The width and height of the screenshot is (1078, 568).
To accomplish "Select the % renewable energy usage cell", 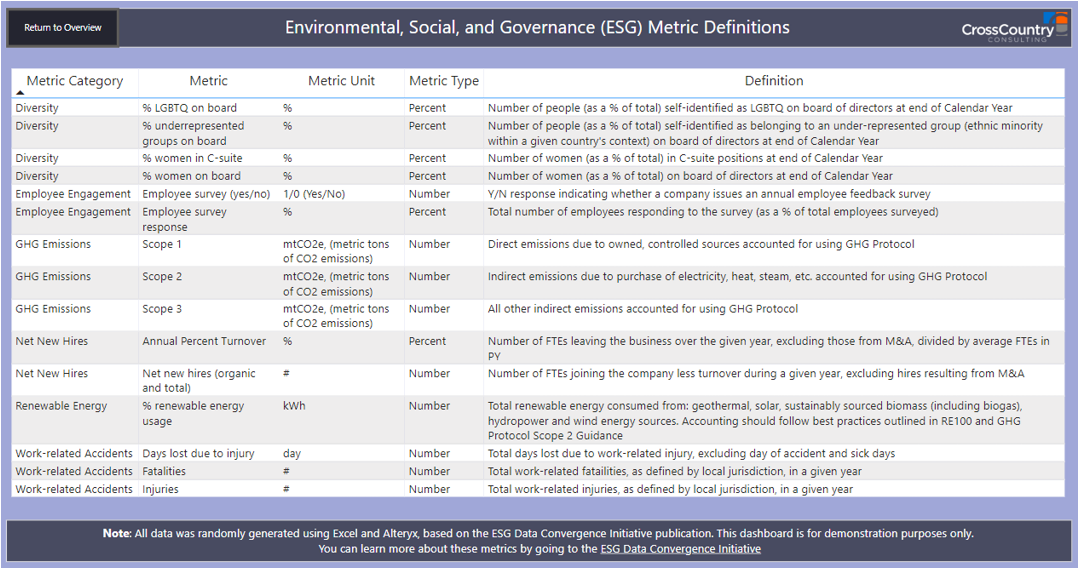I will pyautogui.click(x=193, y=413).
